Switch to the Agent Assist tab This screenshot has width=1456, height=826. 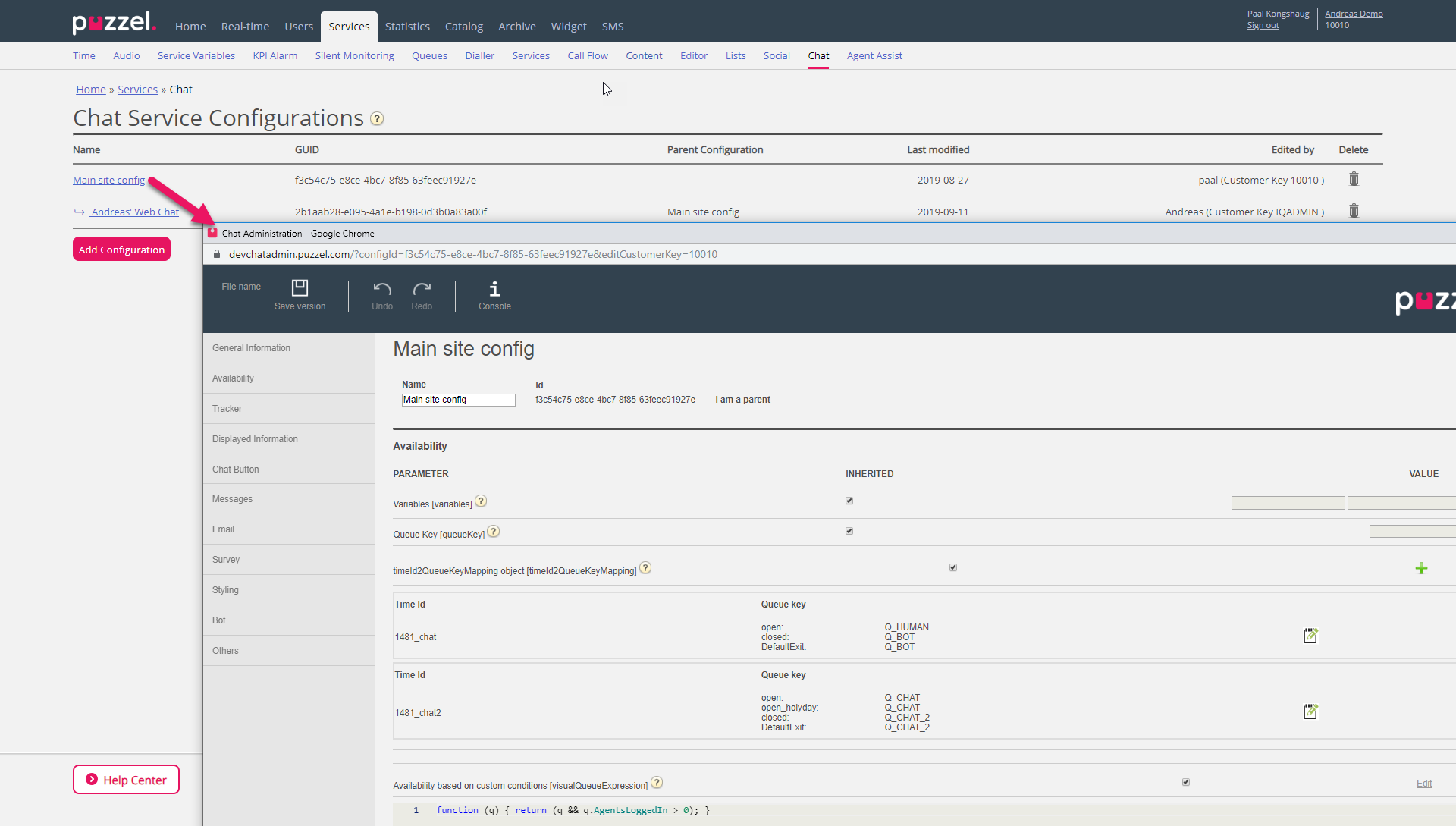point(874,56)
